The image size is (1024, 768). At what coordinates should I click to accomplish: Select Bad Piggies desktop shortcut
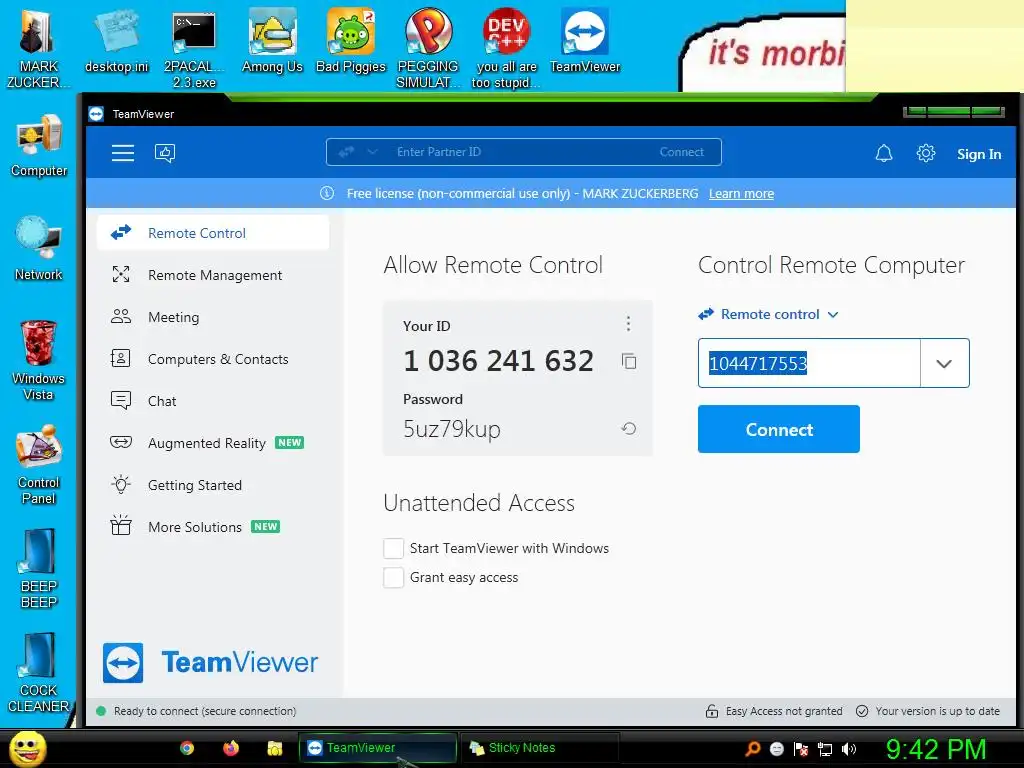tap(351, 40)
